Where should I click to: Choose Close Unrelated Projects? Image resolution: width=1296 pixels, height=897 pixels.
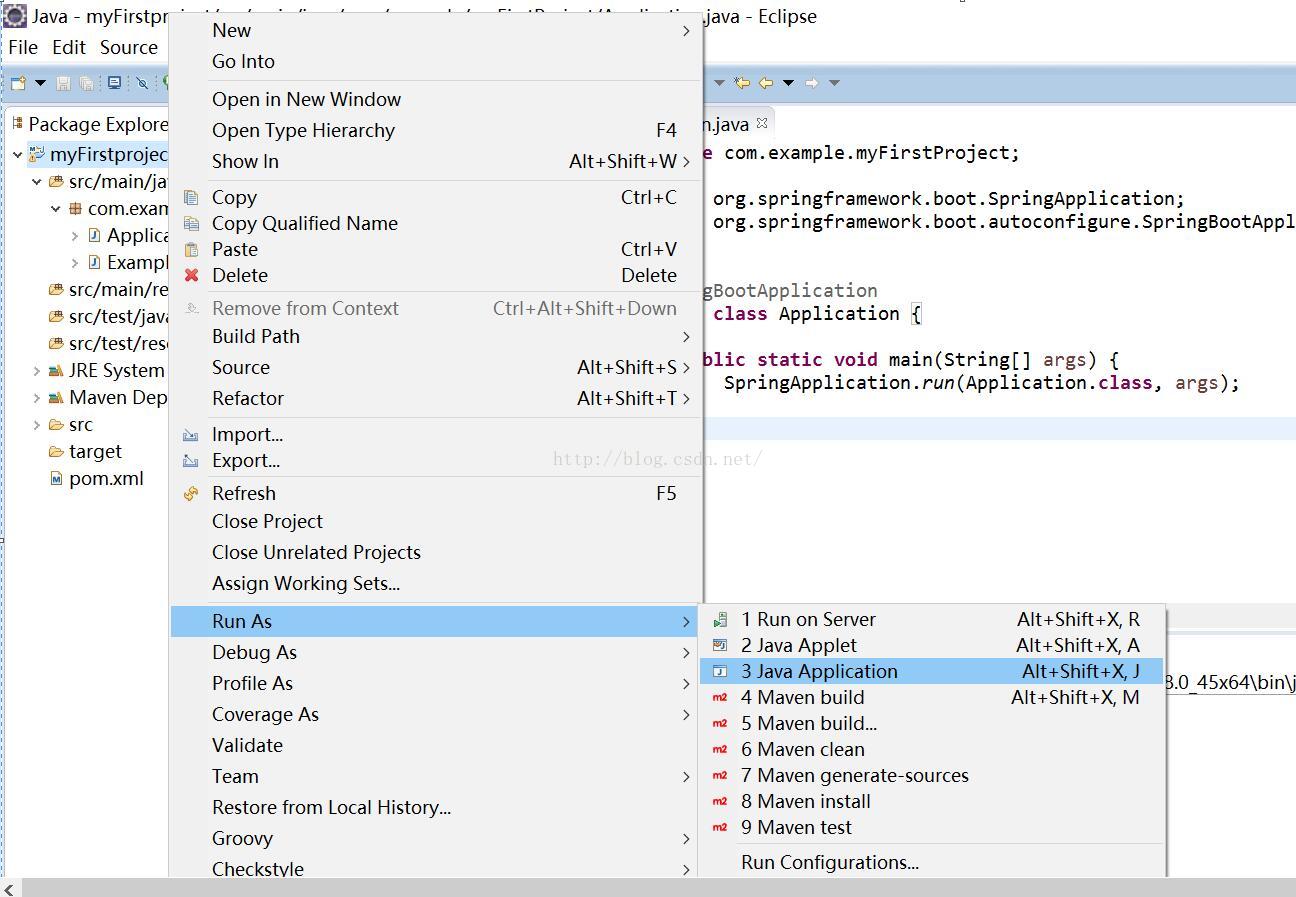(436, 552)
